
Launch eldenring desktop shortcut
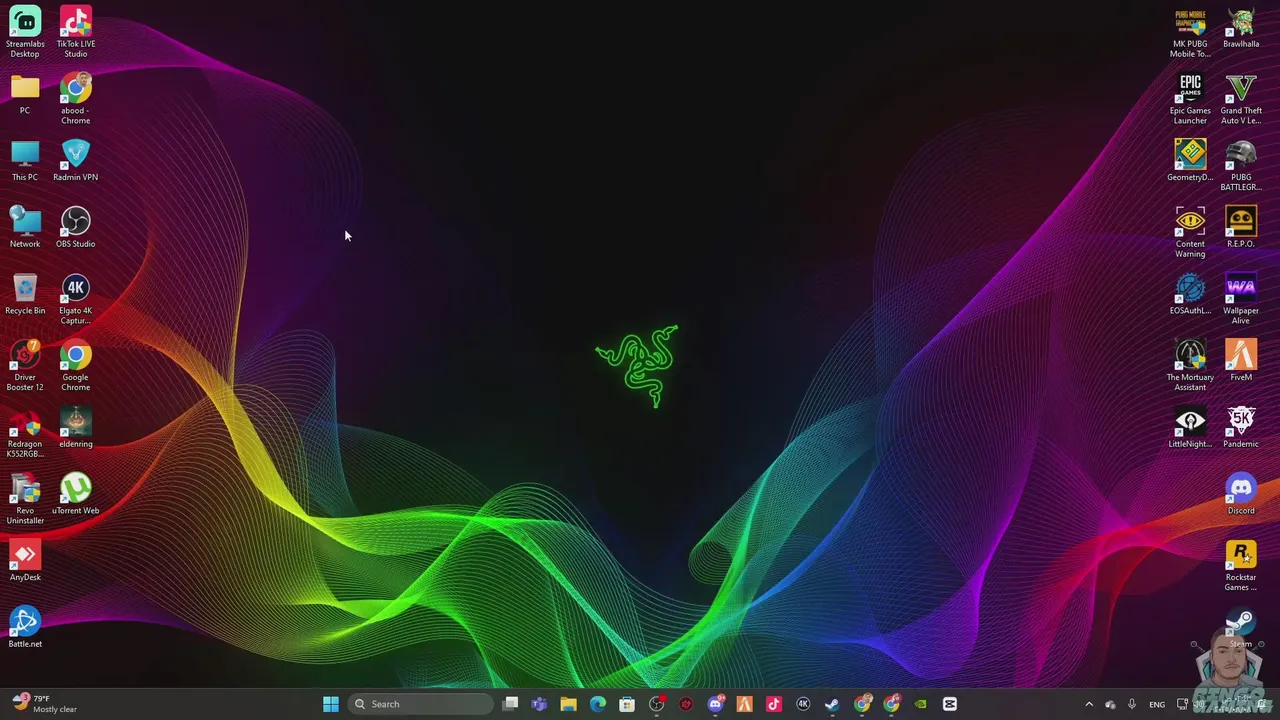coord(76,428)
